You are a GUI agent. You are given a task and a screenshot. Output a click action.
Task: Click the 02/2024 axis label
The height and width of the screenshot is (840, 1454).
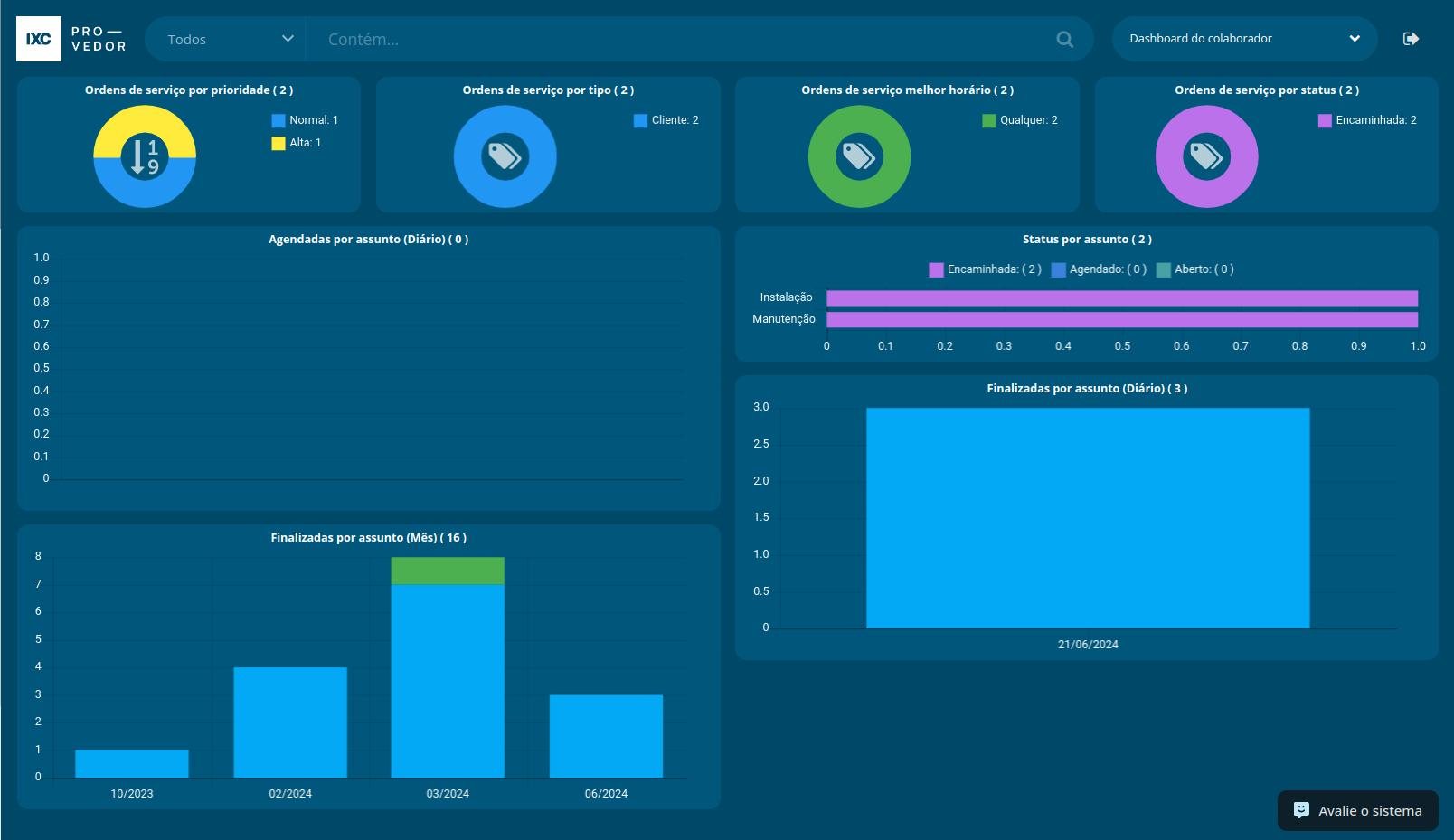(x=290, y=794)
